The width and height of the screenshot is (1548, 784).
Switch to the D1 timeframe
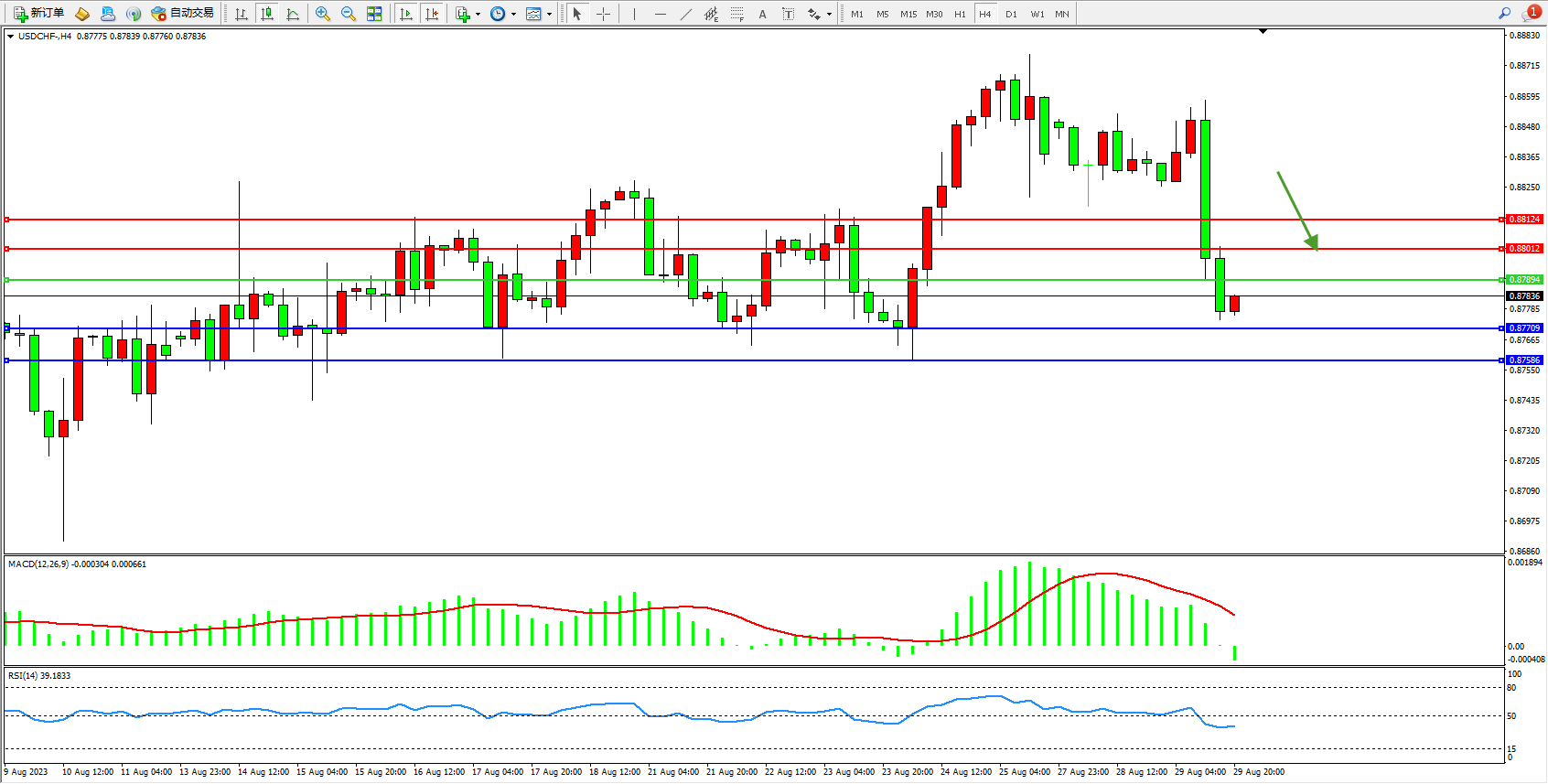(1011, 14)
